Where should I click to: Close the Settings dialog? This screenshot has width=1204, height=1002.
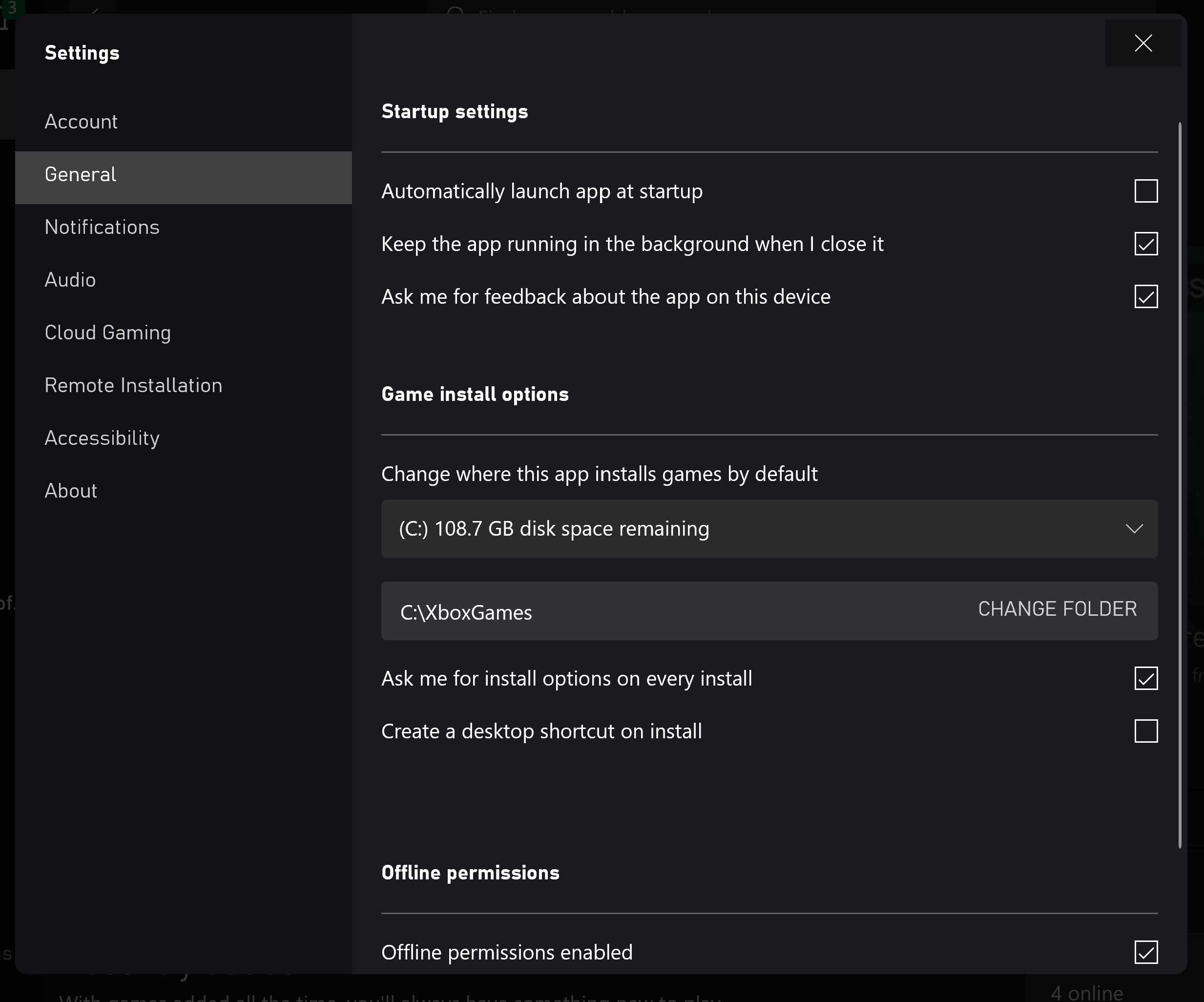pyautogui.click(x=1142, y=42)
